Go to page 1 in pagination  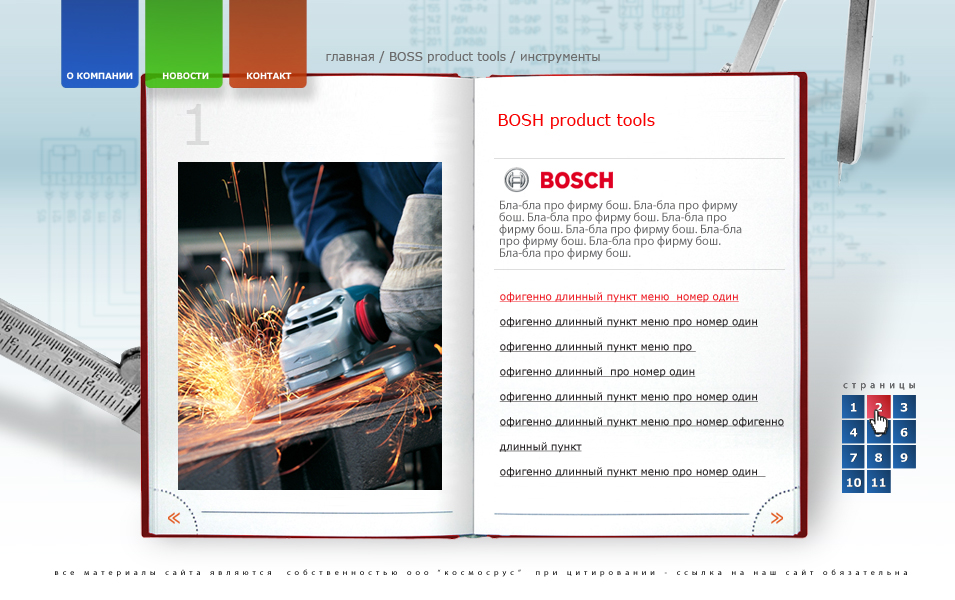tap(853, 407)
